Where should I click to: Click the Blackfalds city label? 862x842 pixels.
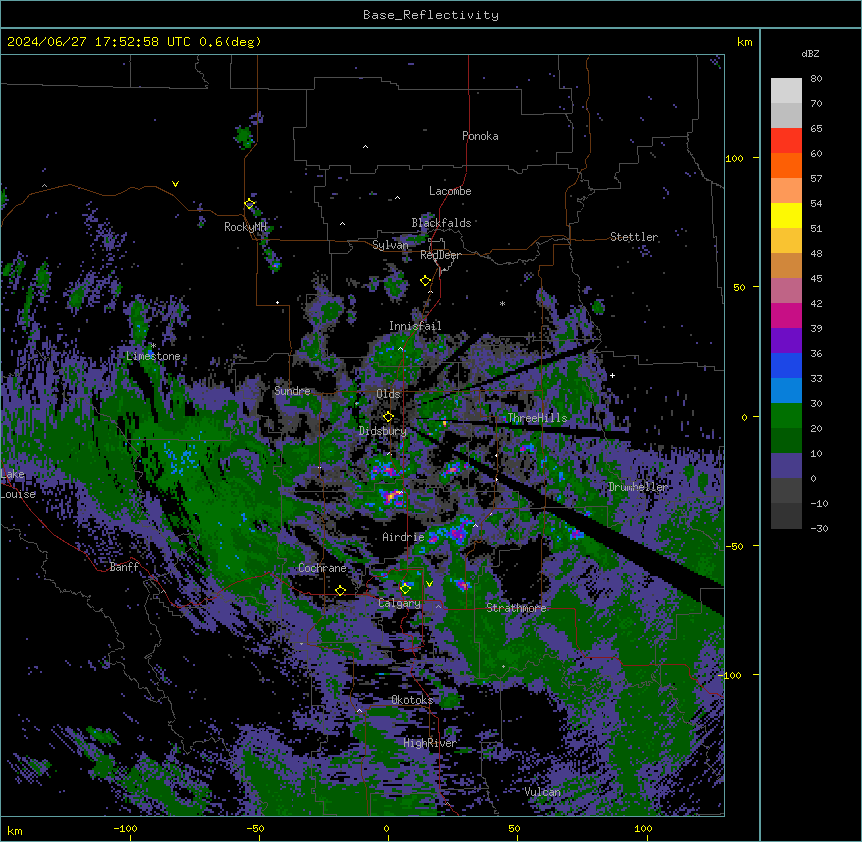441,223
